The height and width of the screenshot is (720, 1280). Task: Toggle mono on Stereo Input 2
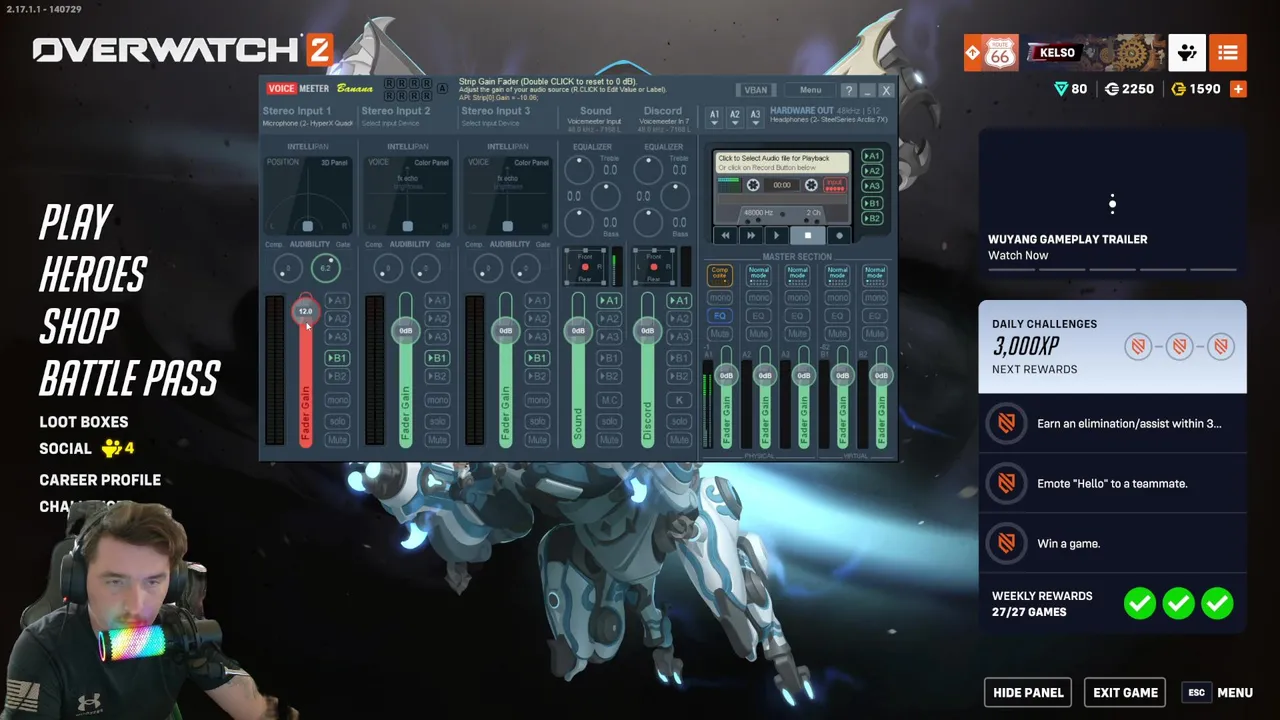[437, 401]
